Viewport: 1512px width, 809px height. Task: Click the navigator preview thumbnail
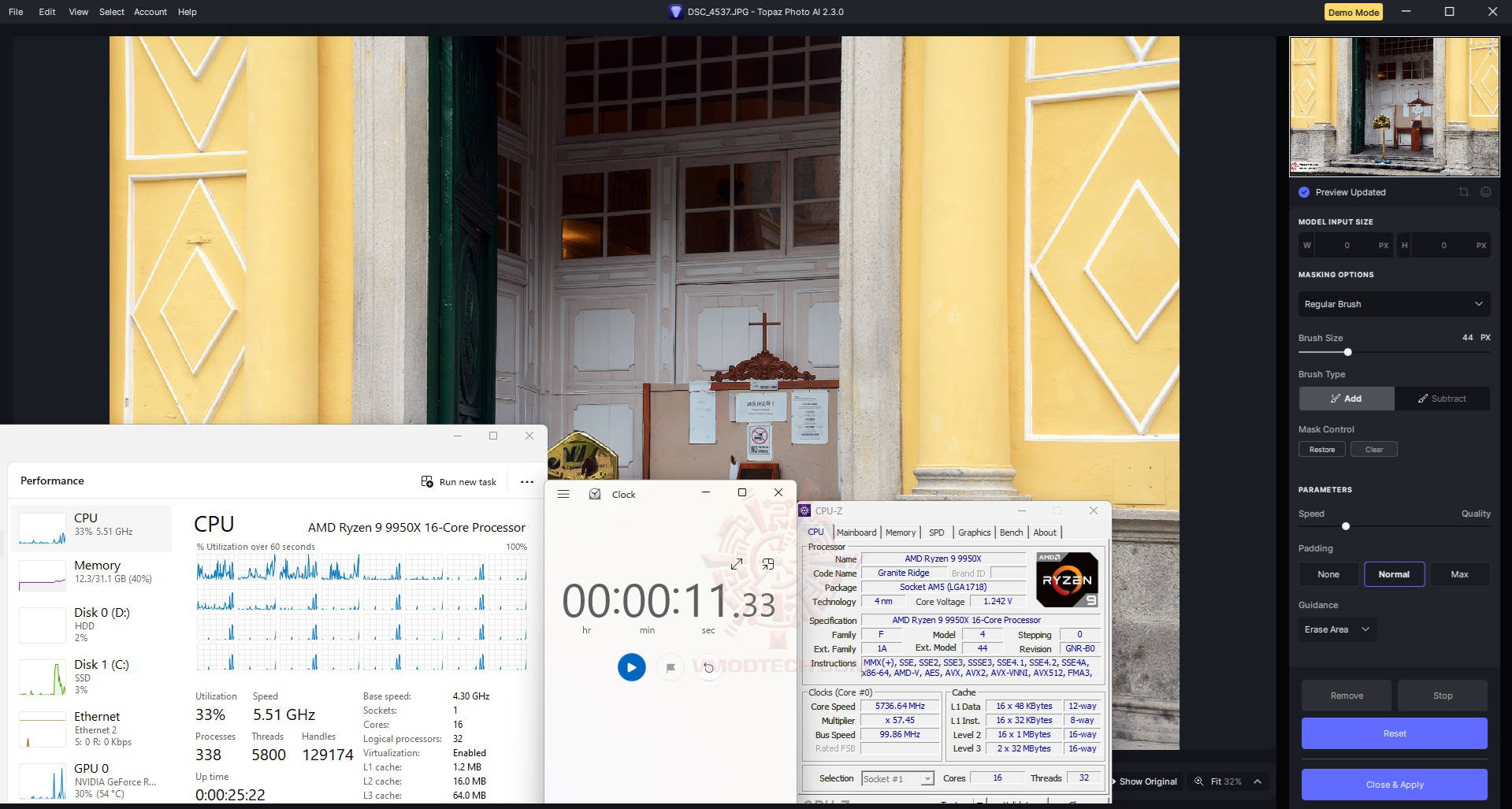(1395, 106)
